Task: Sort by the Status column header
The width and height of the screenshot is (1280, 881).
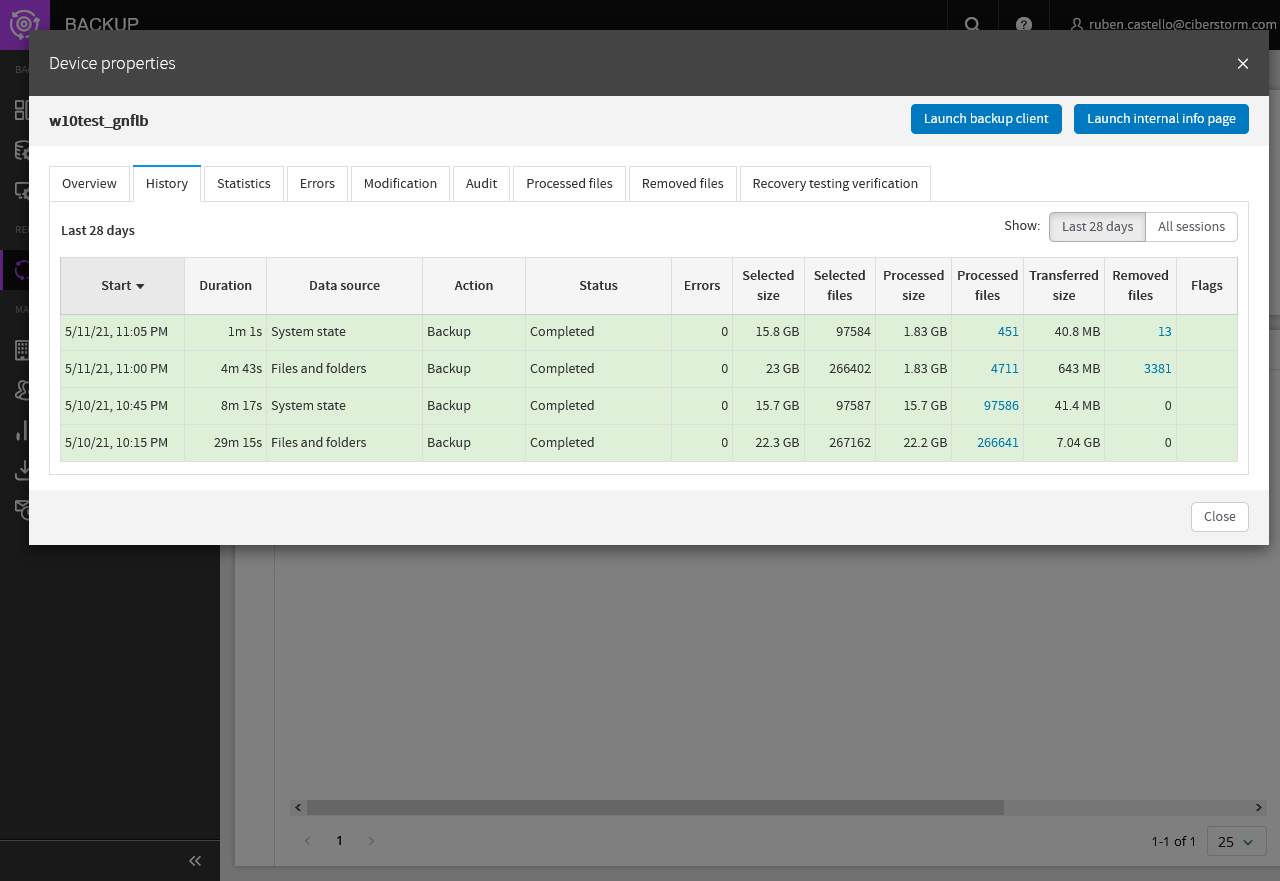Action: [598, 286]
